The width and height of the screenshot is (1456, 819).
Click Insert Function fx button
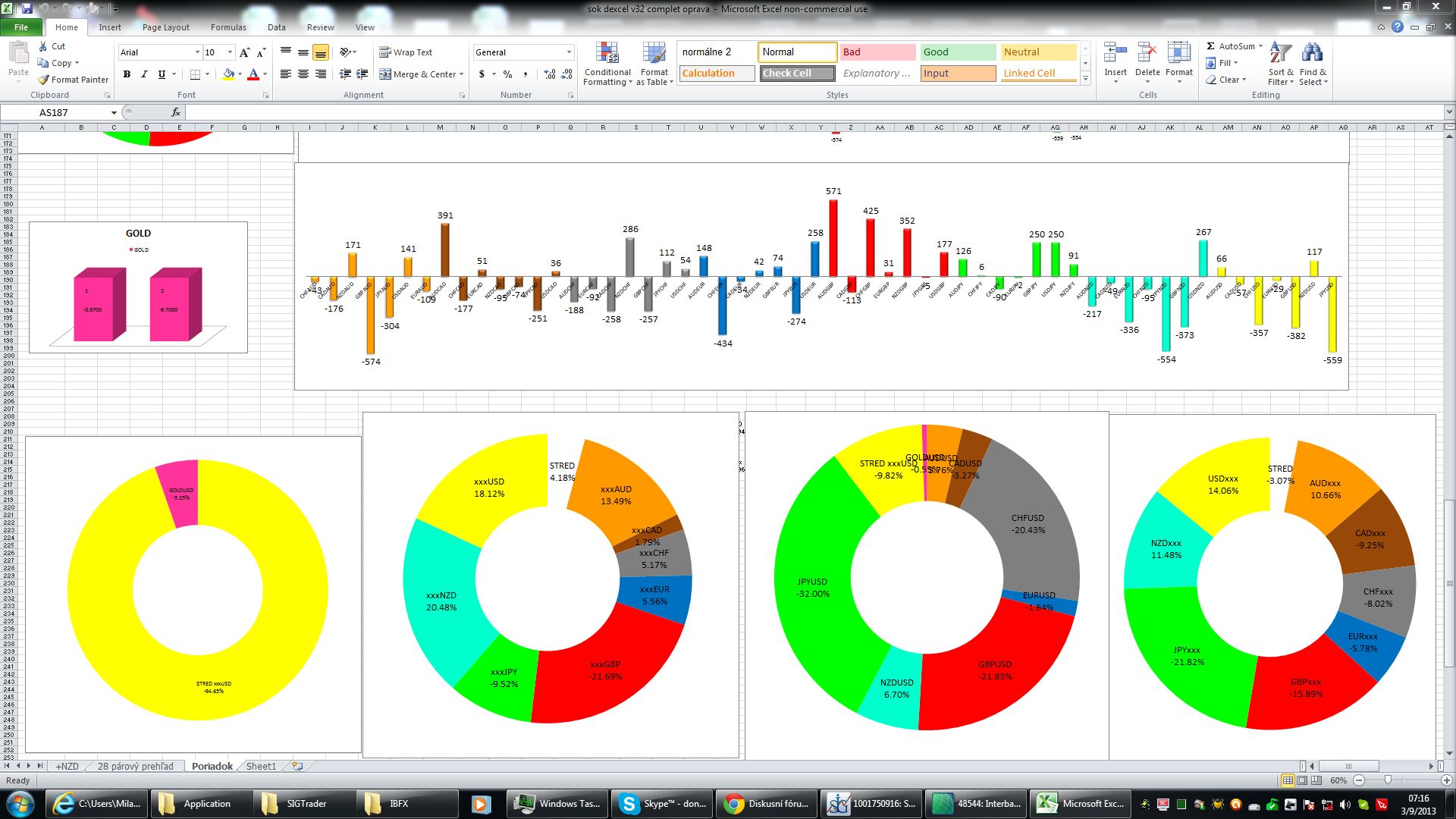pos(176,112)
